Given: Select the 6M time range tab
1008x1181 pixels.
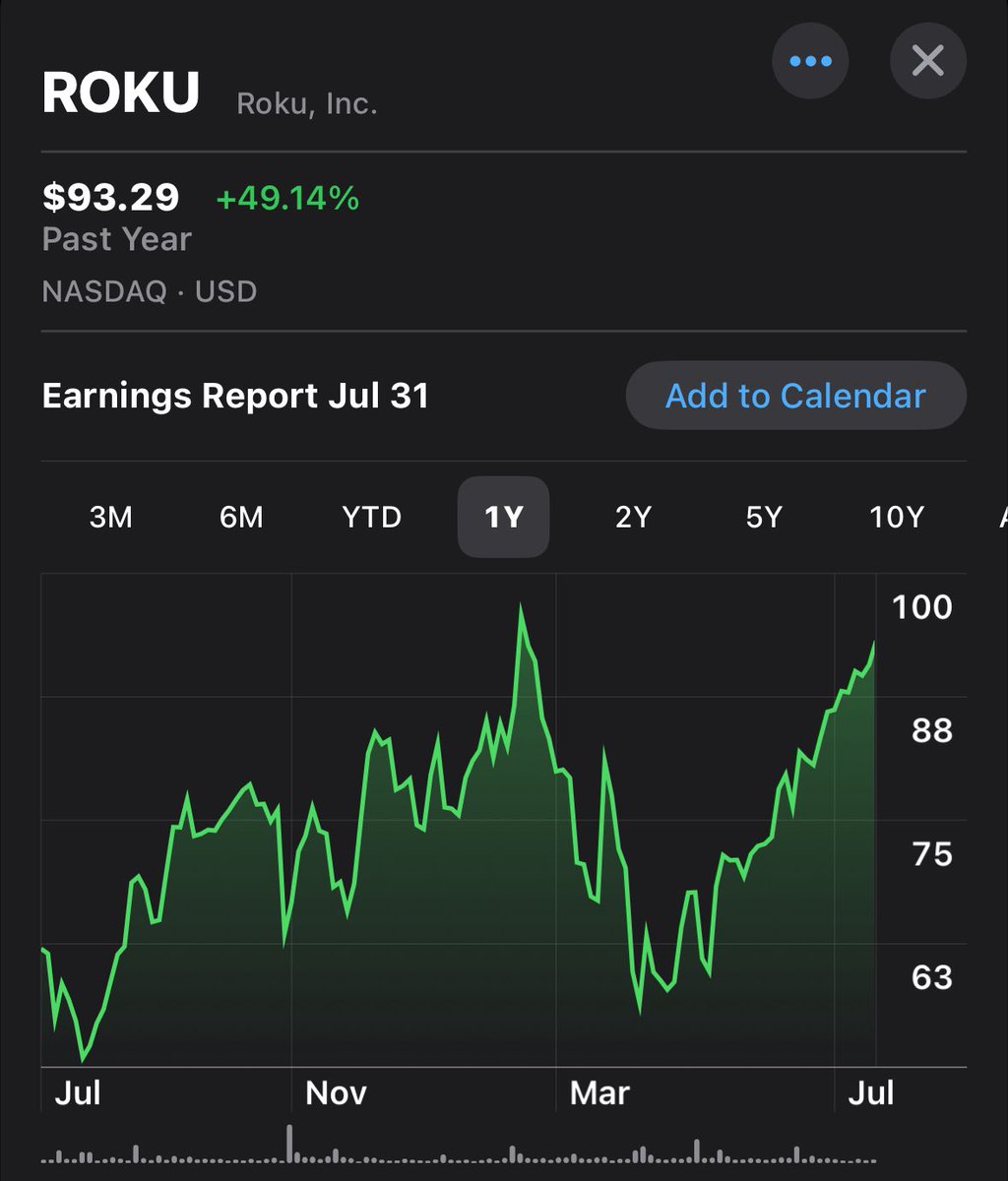Looking at the screenshot, I should 241,518.
